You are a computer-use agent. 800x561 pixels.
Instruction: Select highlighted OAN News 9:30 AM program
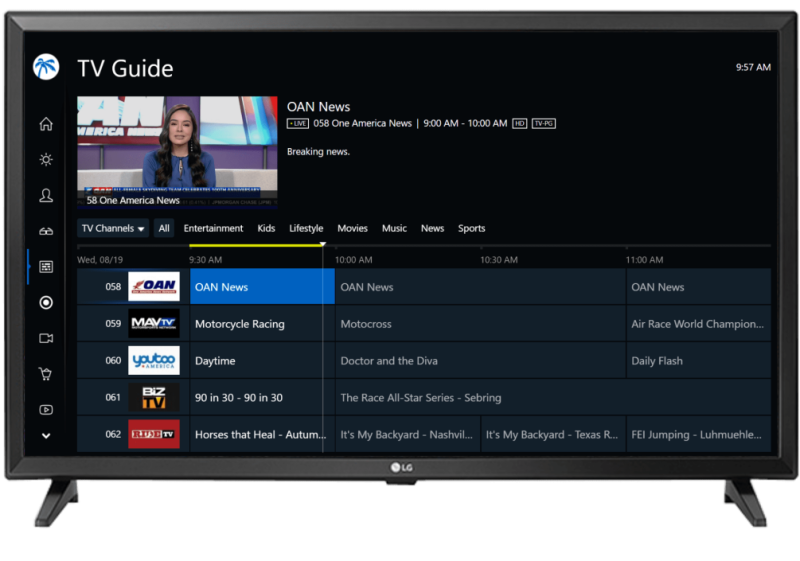[x=262, y=287]
